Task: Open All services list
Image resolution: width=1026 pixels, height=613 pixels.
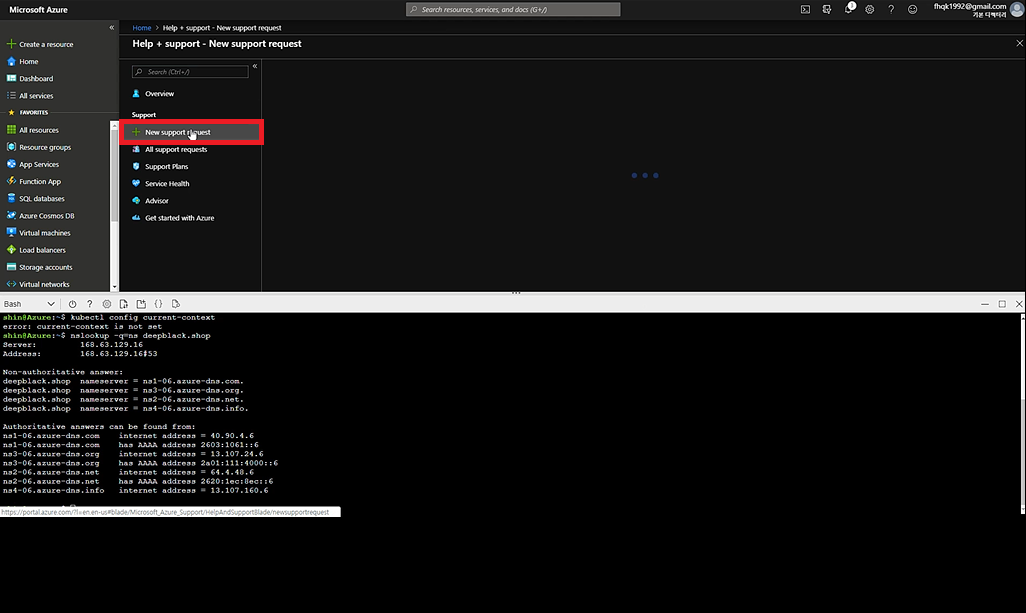Action: 30,96
